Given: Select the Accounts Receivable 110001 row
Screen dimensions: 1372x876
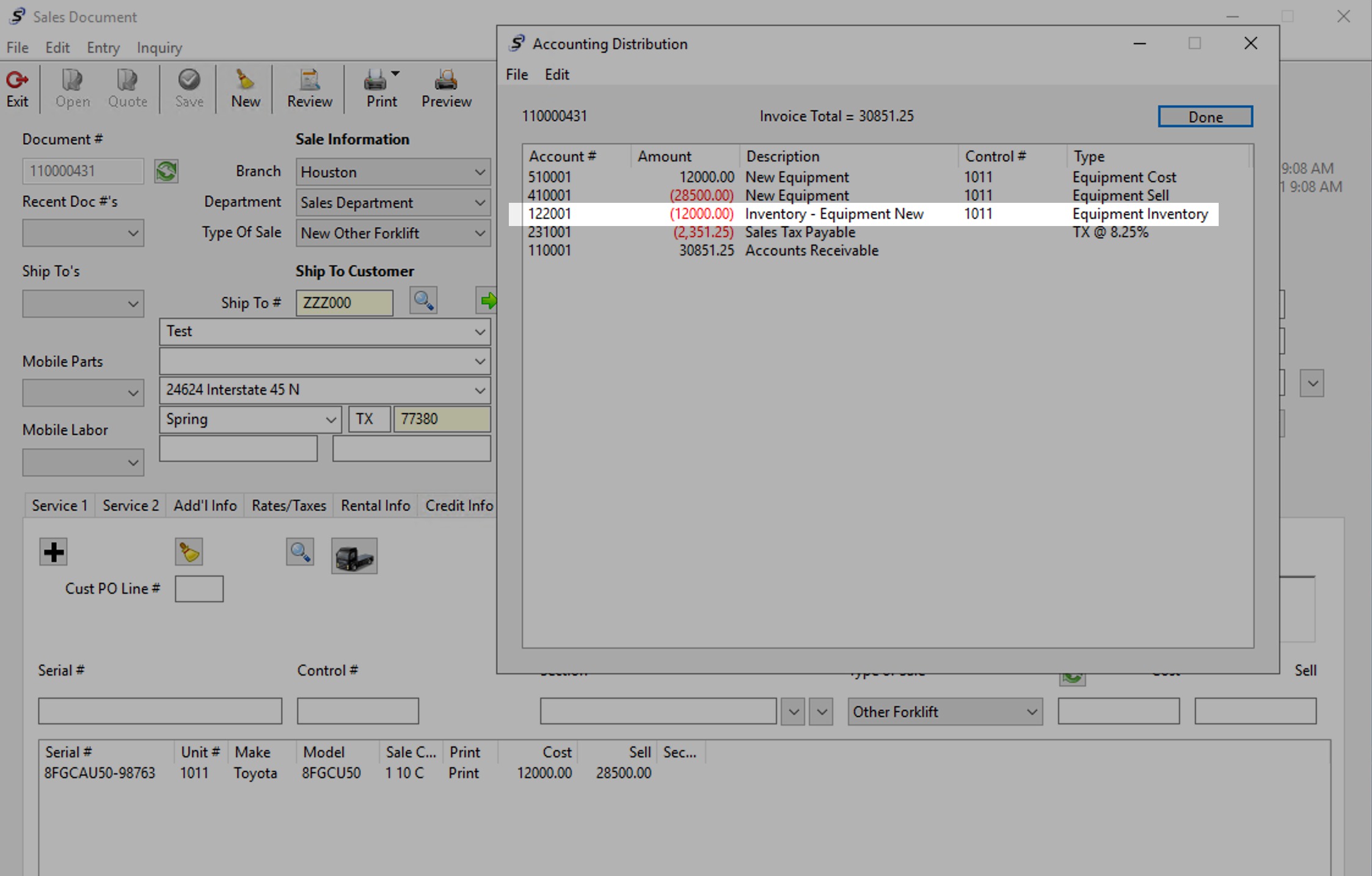Looking at the screenshot, I should (x=811, y=250).
